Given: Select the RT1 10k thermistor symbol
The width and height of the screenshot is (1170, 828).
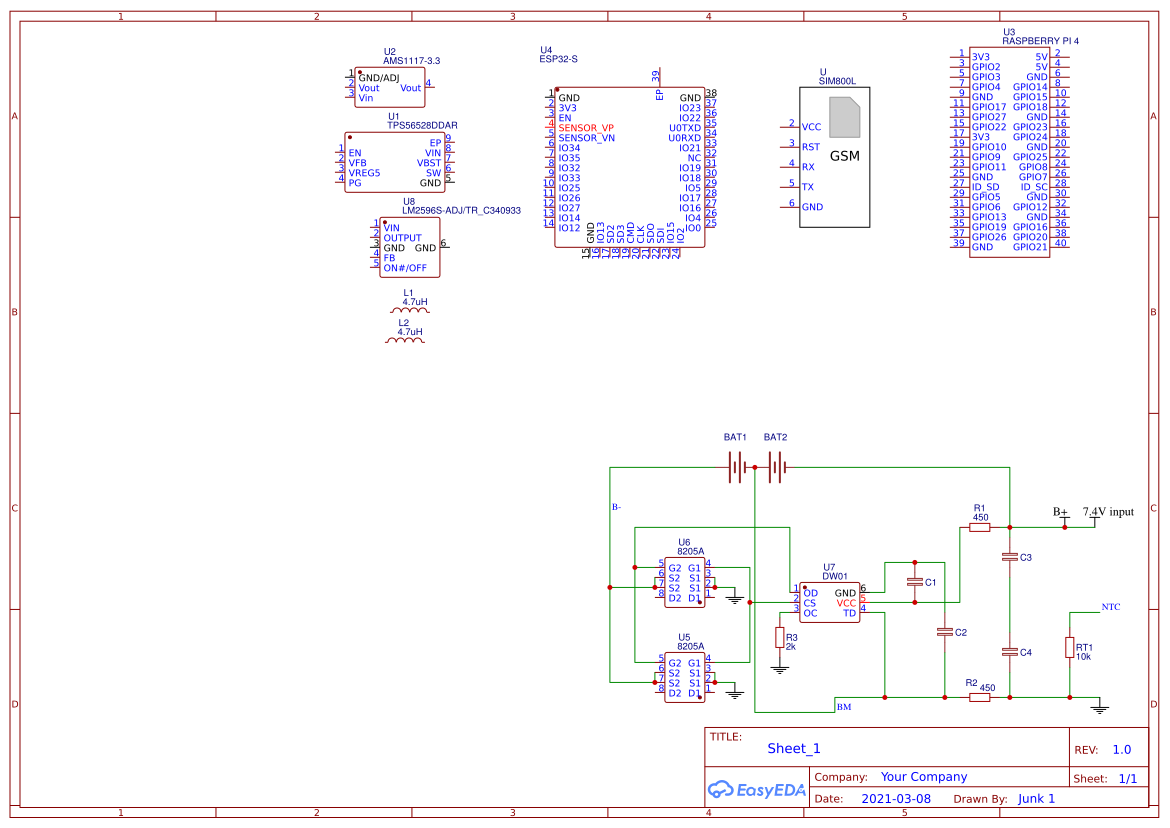Looking at the screenshot, I should 1069,648.
